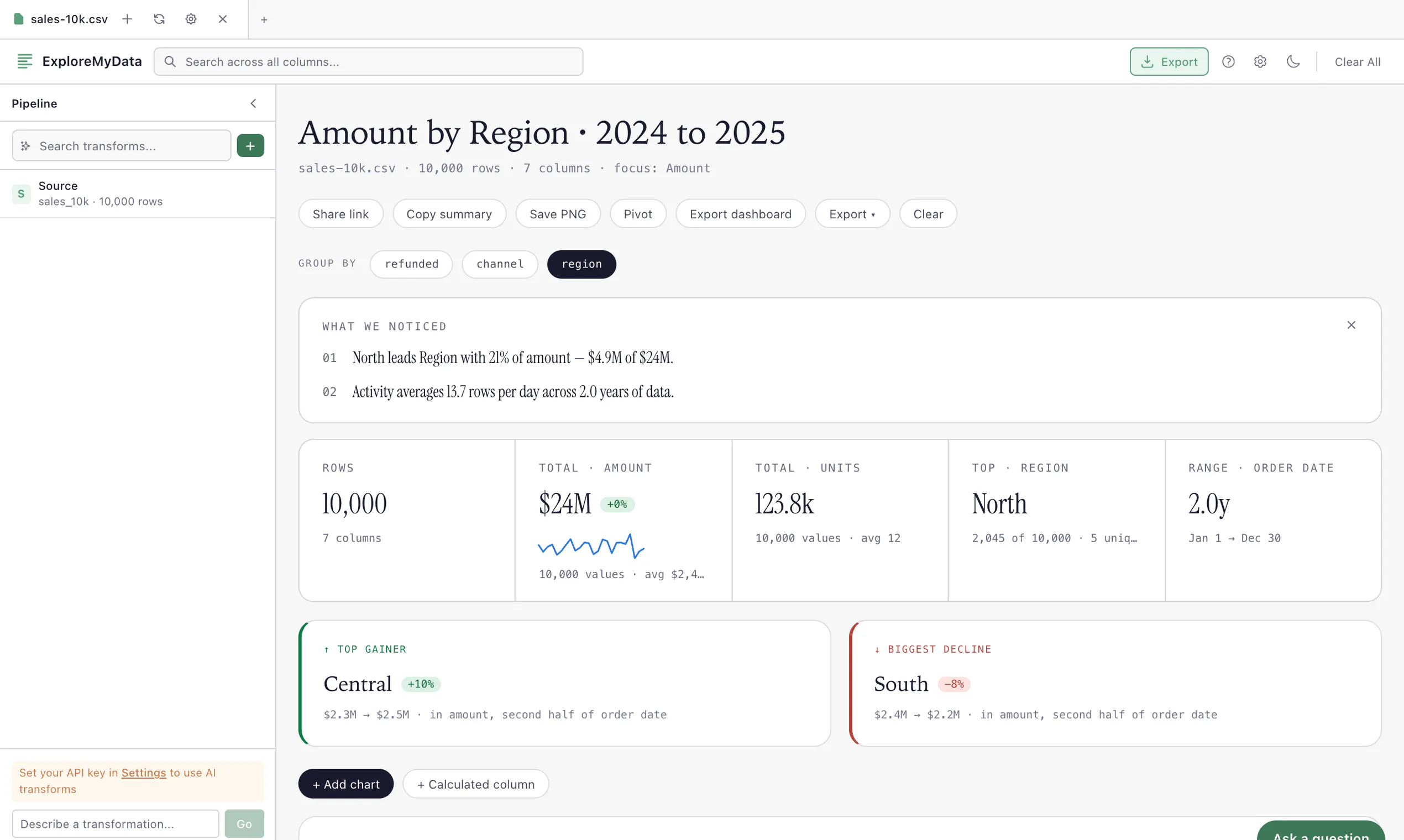Focus the search across all columns field

click(369, 62)
